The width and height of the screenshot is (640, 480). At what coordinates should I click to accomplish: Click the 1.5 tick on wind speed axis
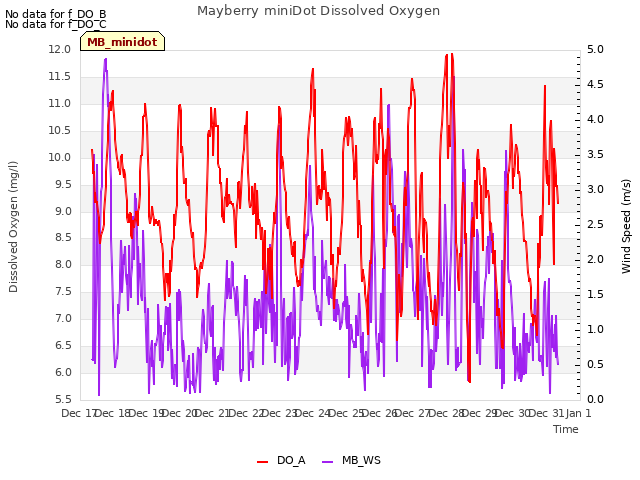pyautogui.click(x=595, y=294)
